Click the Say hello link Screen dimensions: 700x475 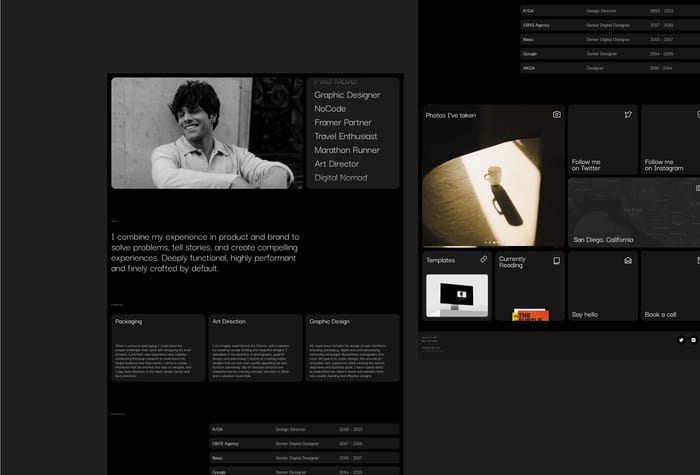[x=602, y=286]
